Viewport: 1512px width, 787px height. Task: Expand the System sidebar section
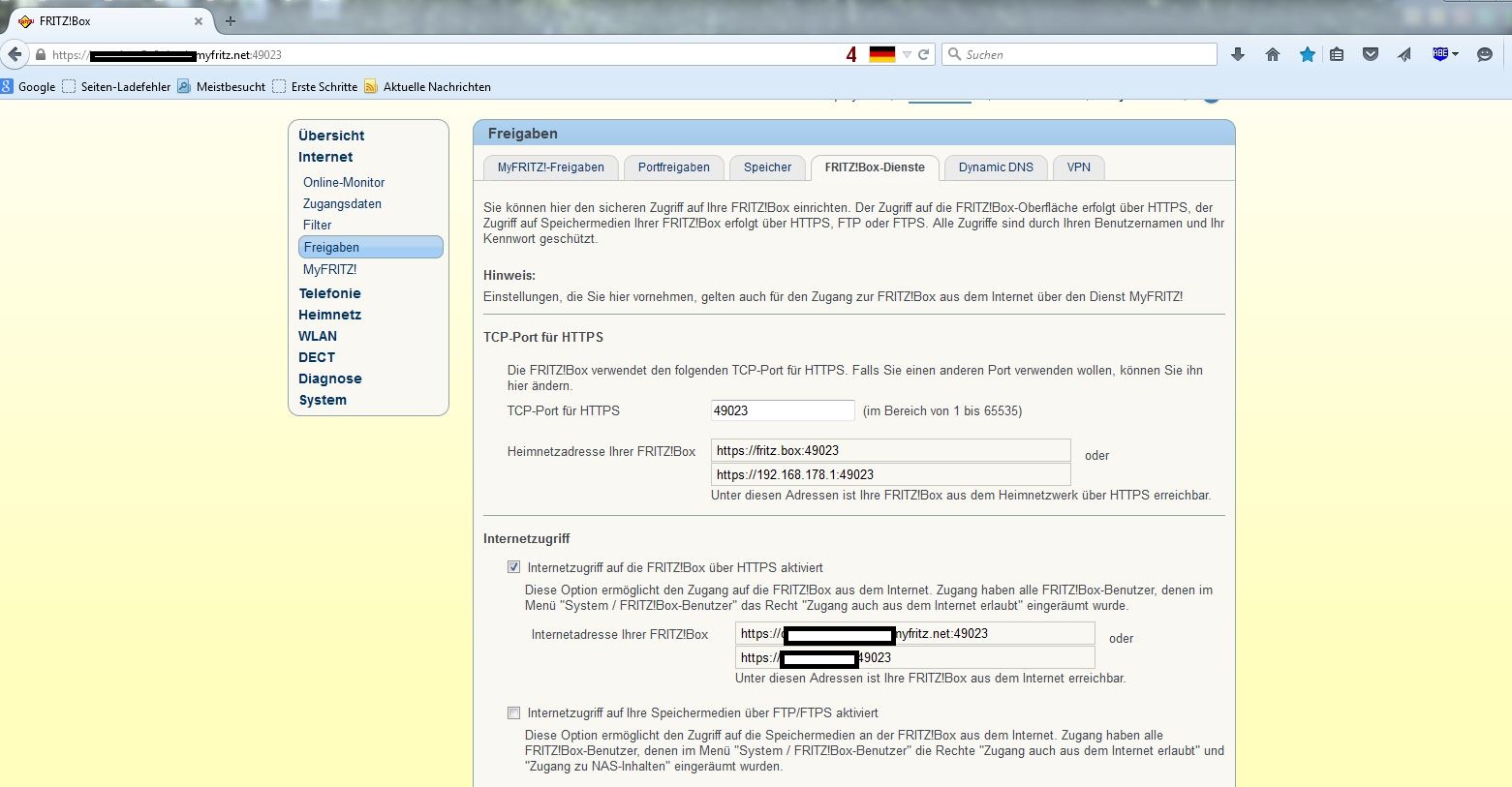pyautogui.click(x=323, y=400)
